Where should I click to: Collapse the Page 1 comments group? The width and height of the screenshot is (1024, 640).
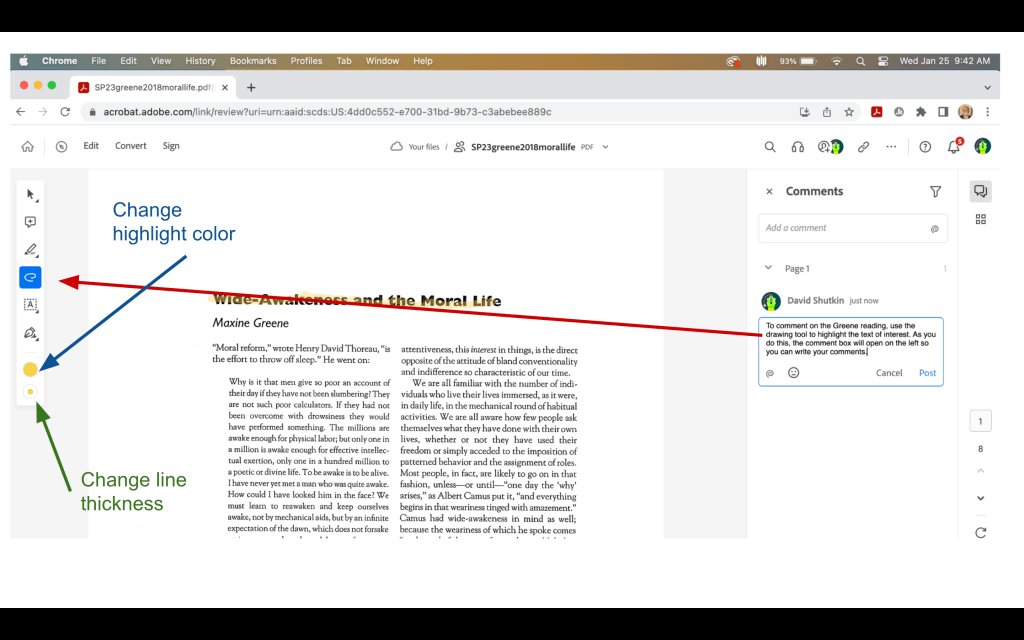tap(768, 268)
